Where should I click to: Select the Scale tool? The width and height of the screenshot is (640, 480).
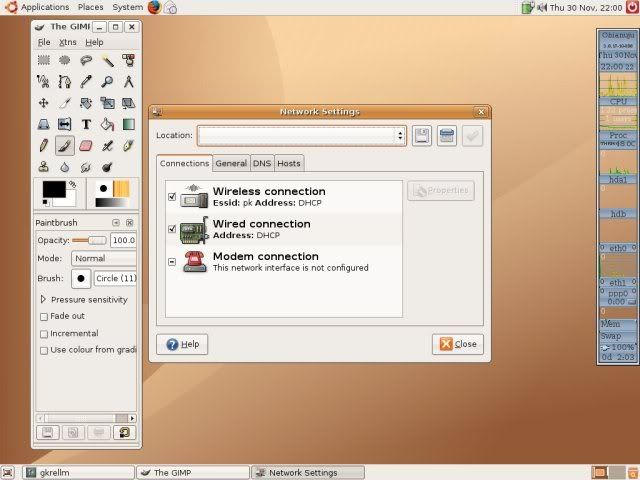point(107,103)
